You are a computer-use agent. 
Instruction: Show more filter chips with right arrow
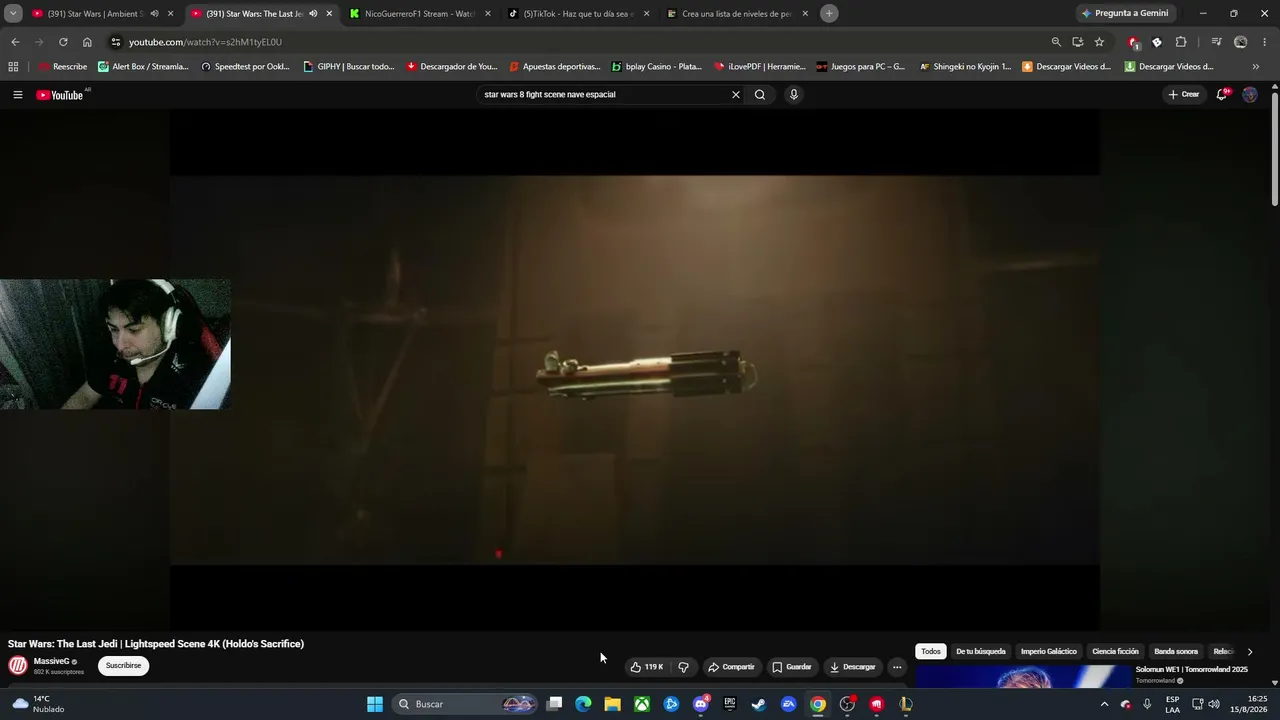1249,652
